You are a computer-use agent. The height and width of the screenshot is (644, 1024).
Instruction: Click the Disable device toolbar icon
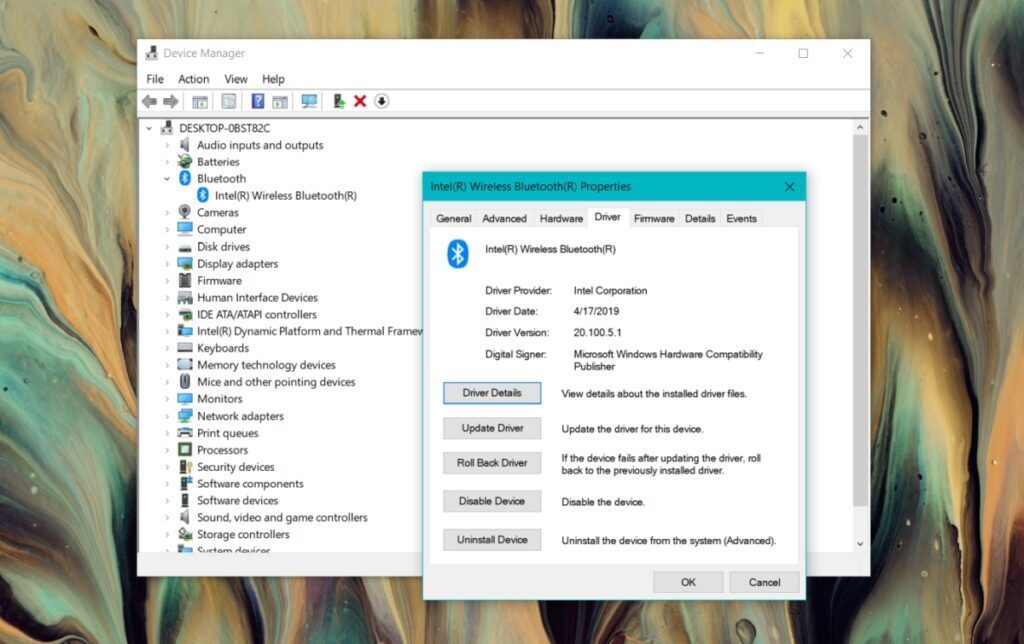(382, 101)
